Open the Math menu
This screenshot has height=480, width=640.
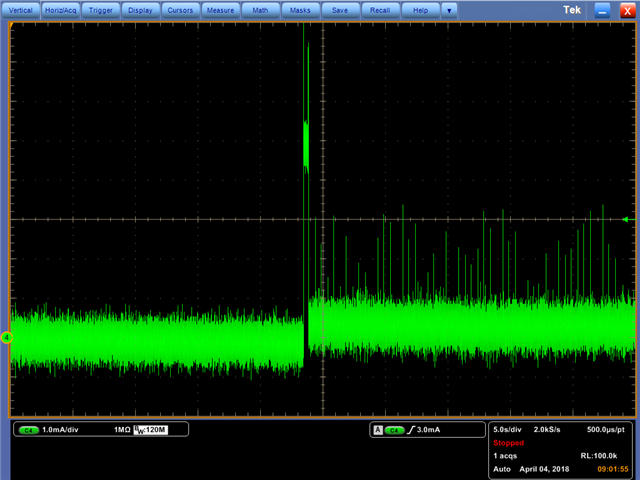(260, 10)
